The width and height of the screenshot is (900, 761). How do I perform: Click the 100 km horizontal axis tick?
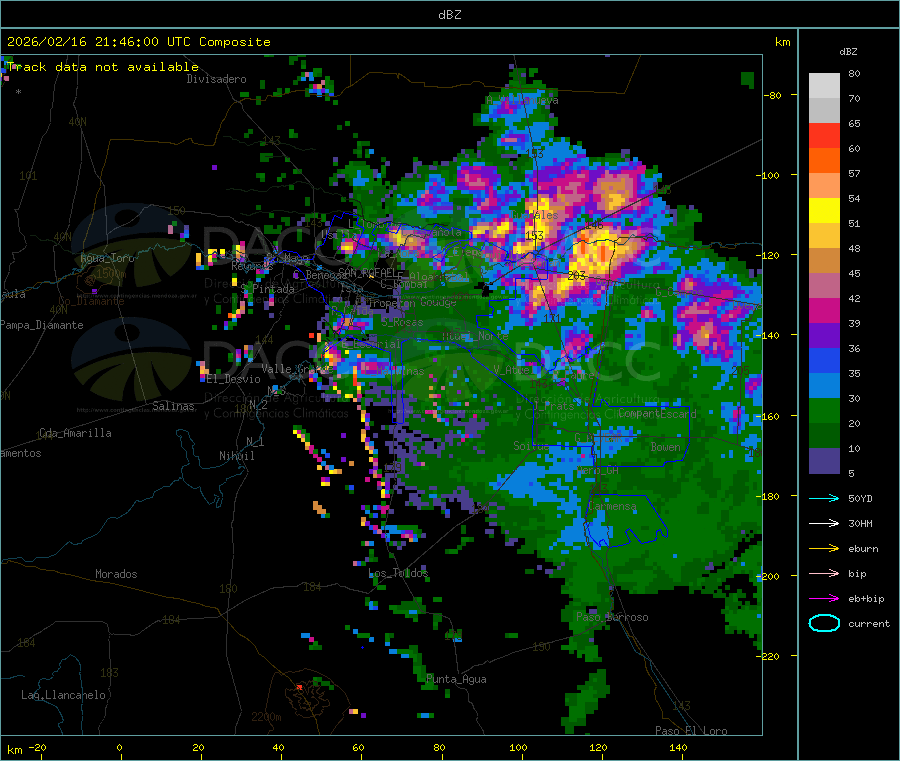518,747
